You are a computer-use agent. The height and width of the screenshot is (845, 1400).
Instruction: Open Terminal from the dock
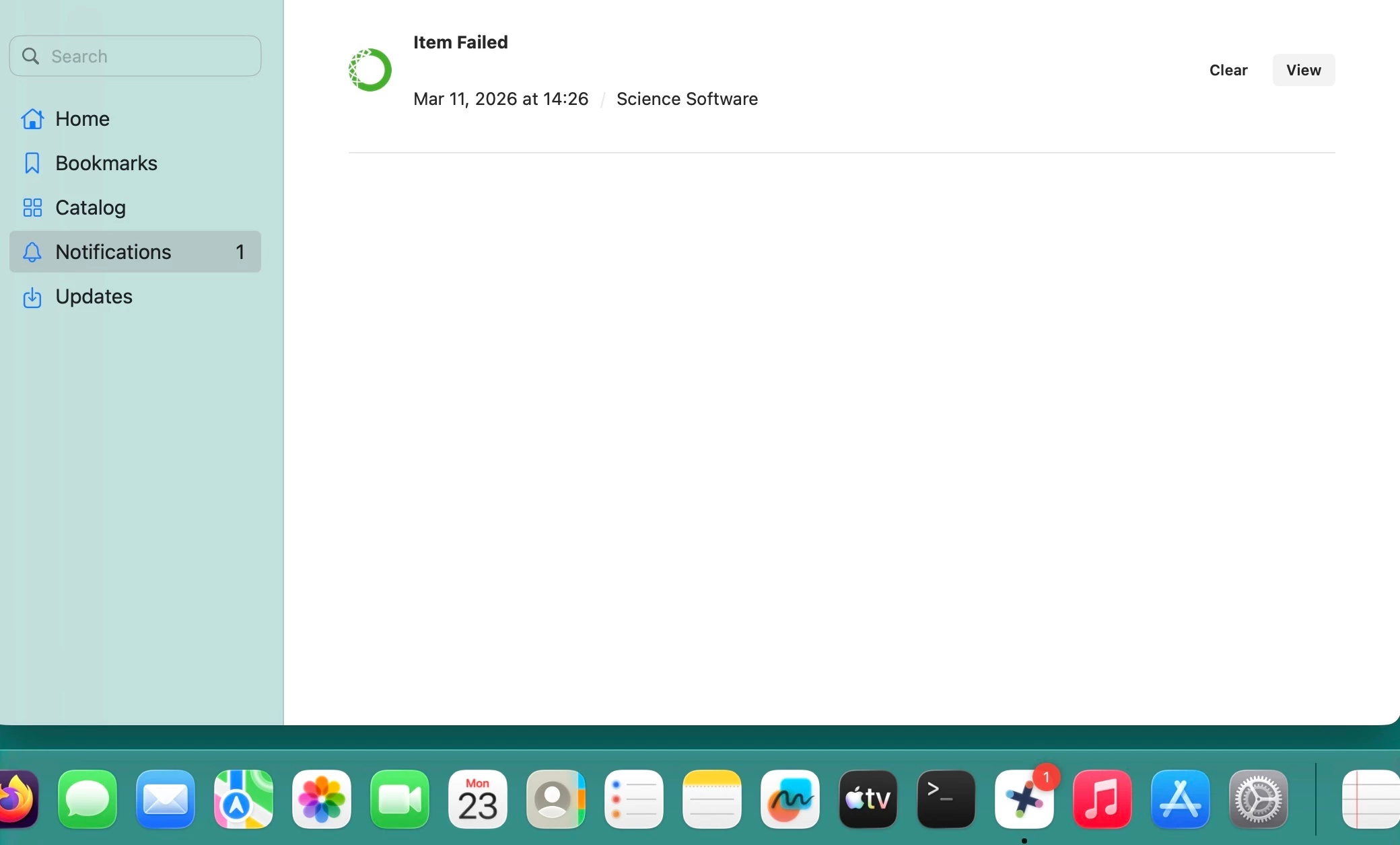click(x=946, y=799)
